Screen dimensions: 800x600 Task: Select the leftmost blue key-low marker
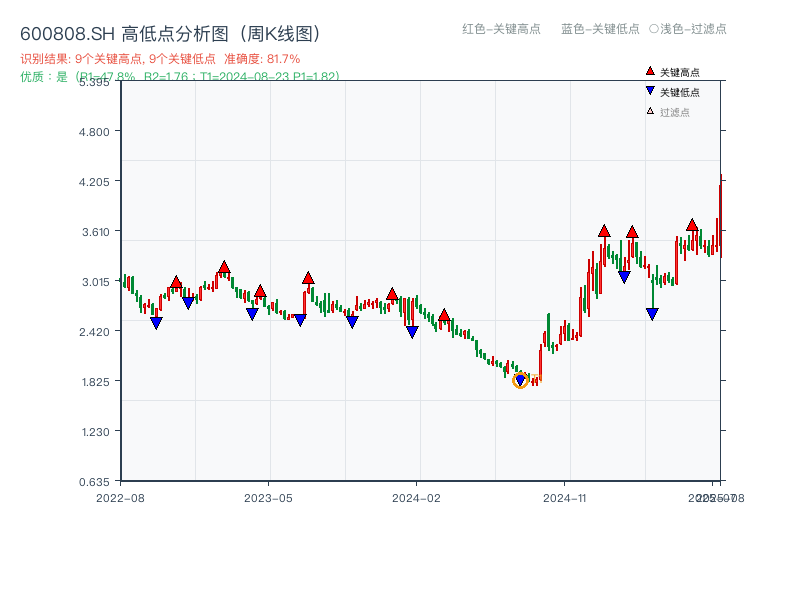click(156, 322)
